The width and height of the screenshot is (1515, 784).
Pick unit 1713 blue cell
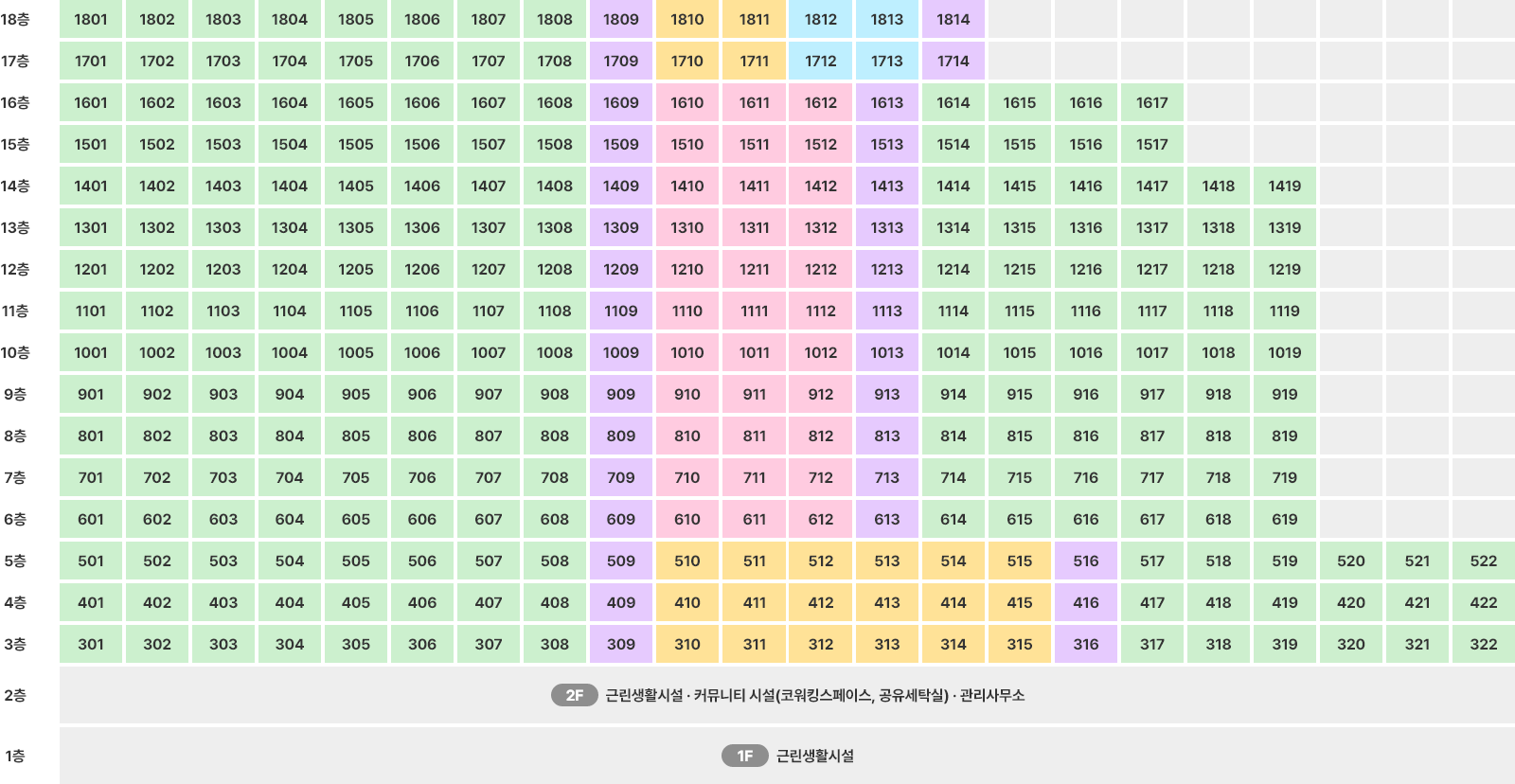point(886,61)
